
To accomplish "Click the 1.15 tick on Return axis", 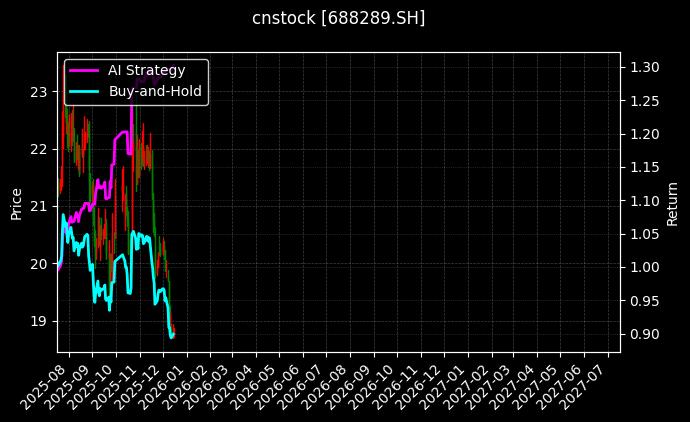I will coord(644,168).
